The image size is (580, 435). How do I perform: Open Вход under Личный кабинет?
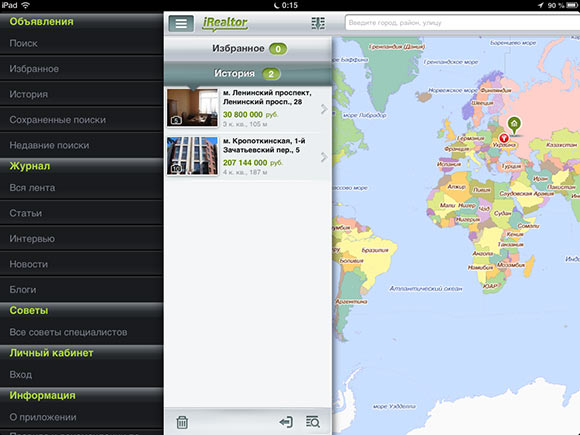(x=81, y=375)
